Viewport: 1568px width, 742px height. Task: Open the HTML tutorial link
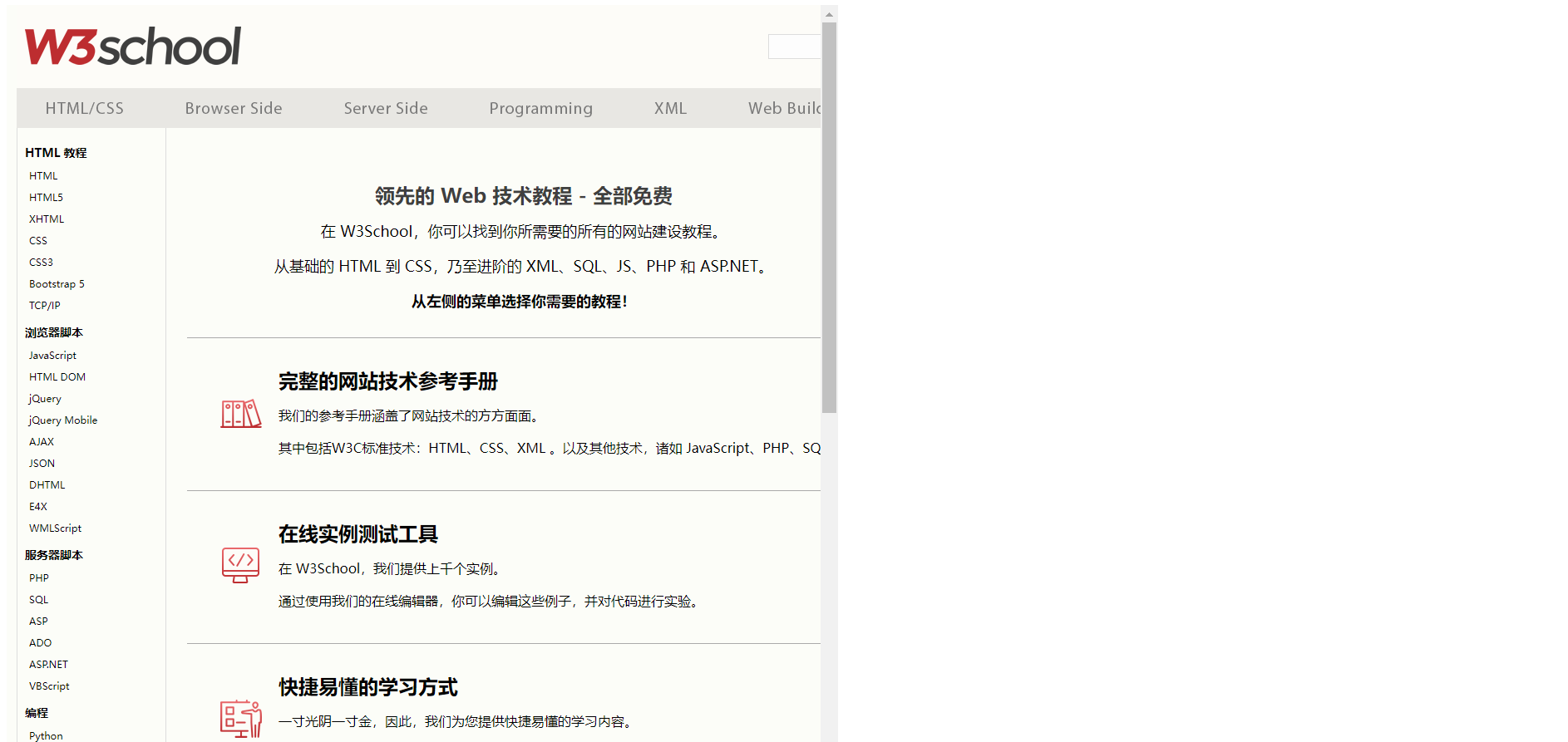[x=43, y=176]
